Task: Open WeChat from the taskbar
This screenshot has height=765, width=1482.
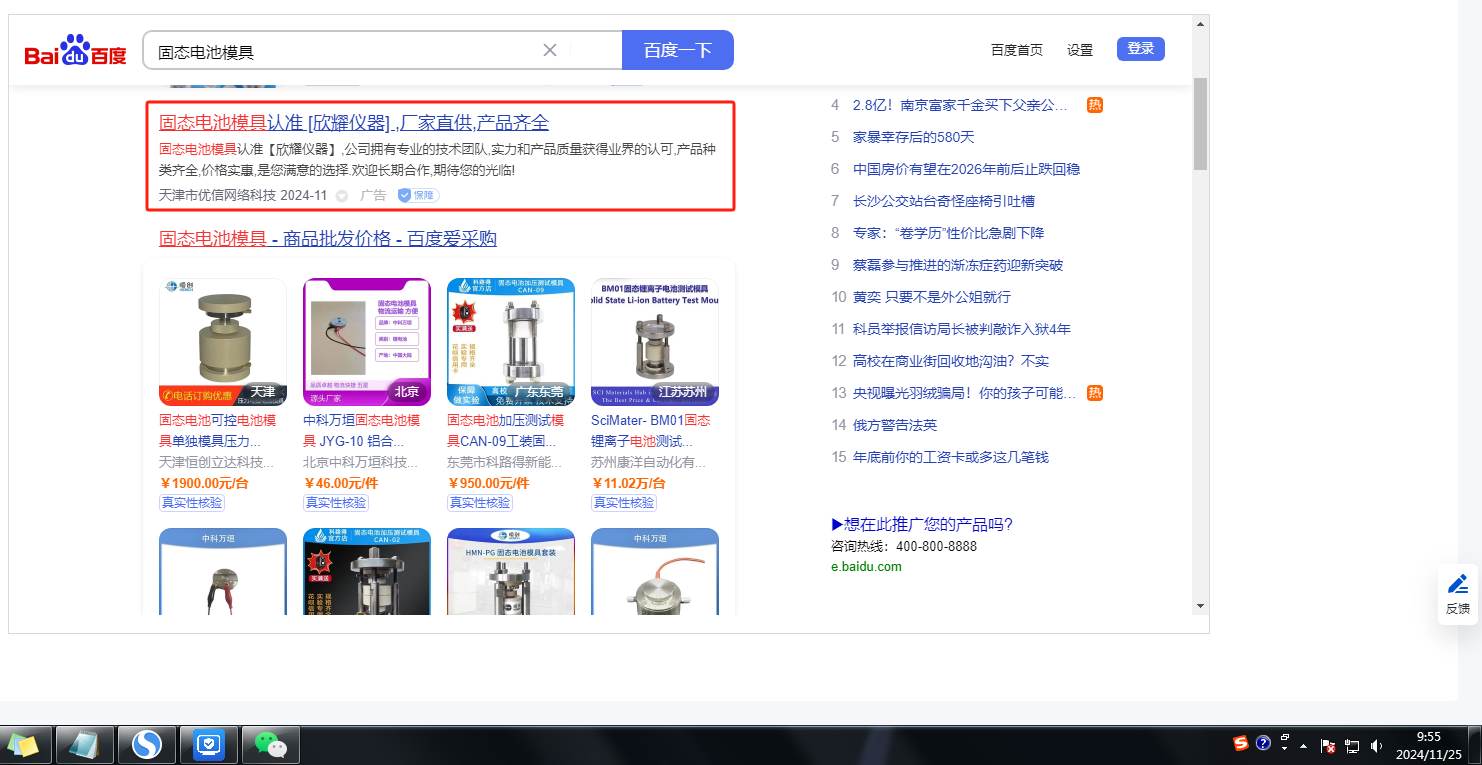Action: 270,745
